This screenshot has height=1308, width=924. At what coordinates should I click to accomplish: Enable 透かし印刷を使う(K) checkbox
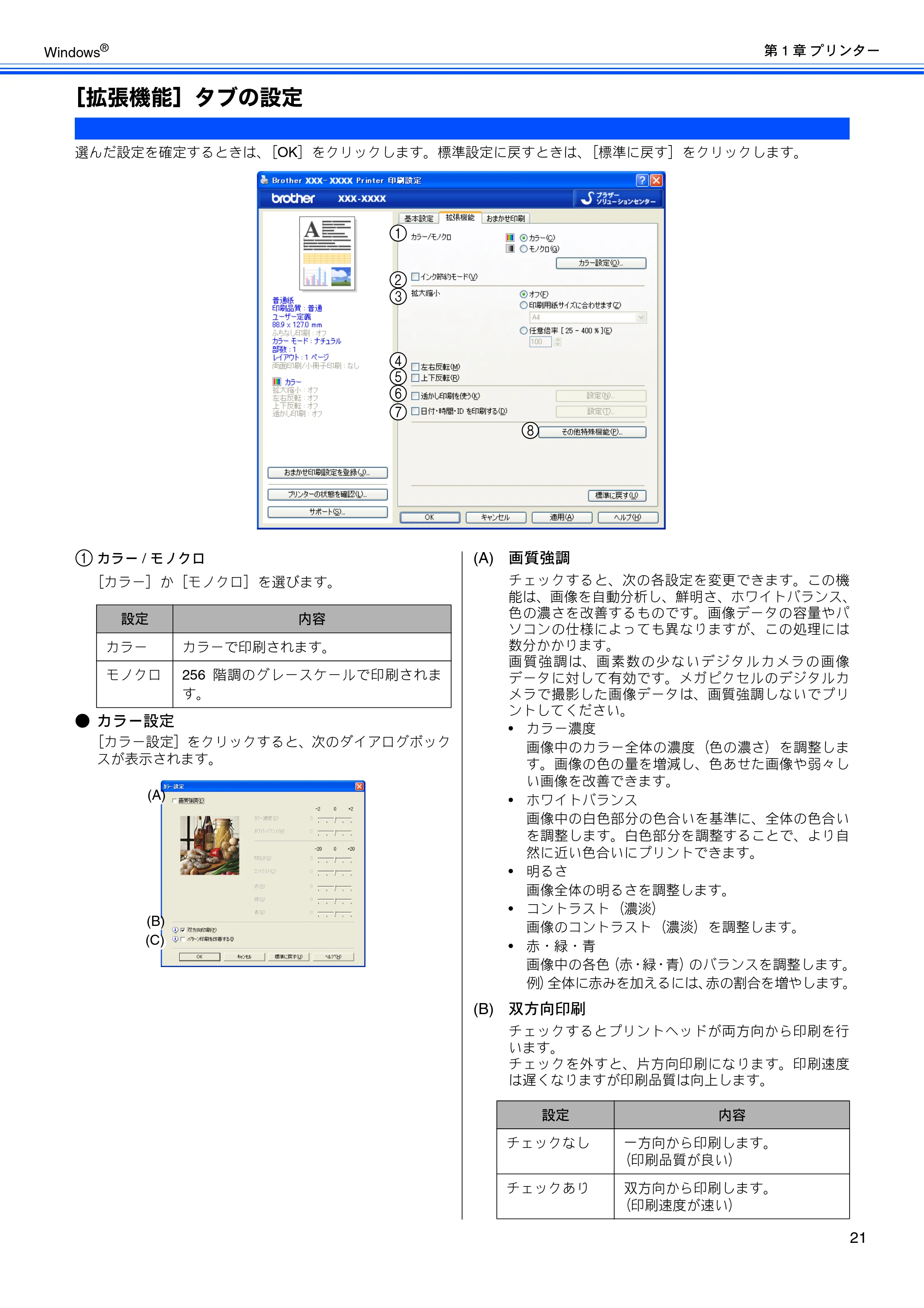pyautogui.click(x=415, y=396)
